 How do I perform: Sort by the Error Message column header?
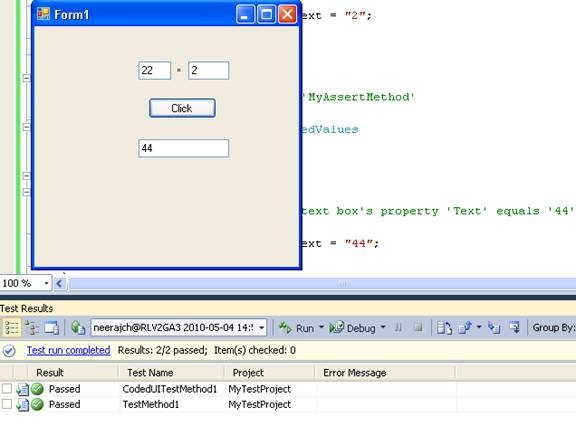coord(354,373)
